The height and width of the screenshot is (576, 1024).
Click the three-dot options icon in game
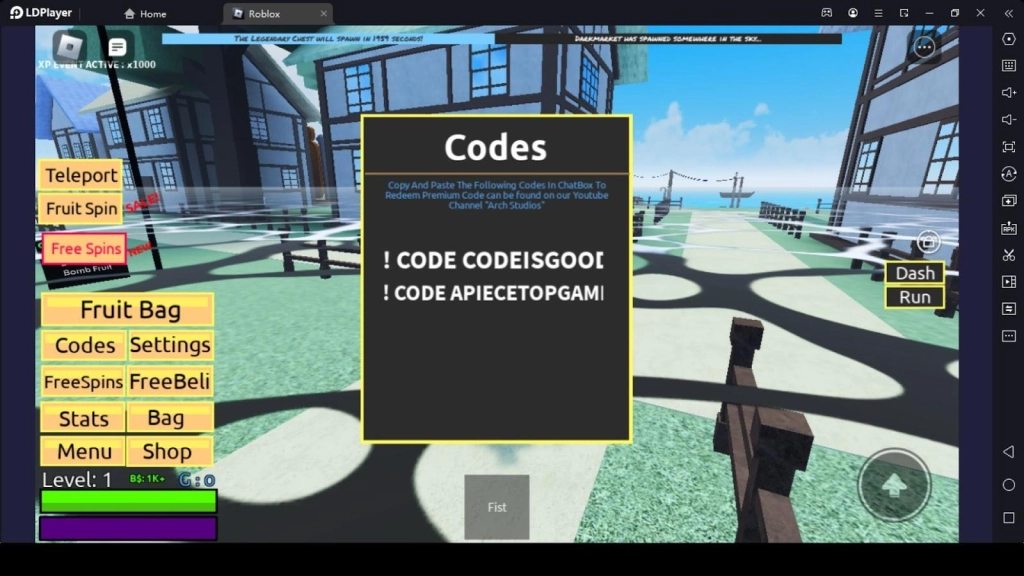click(x=924, y=47)
